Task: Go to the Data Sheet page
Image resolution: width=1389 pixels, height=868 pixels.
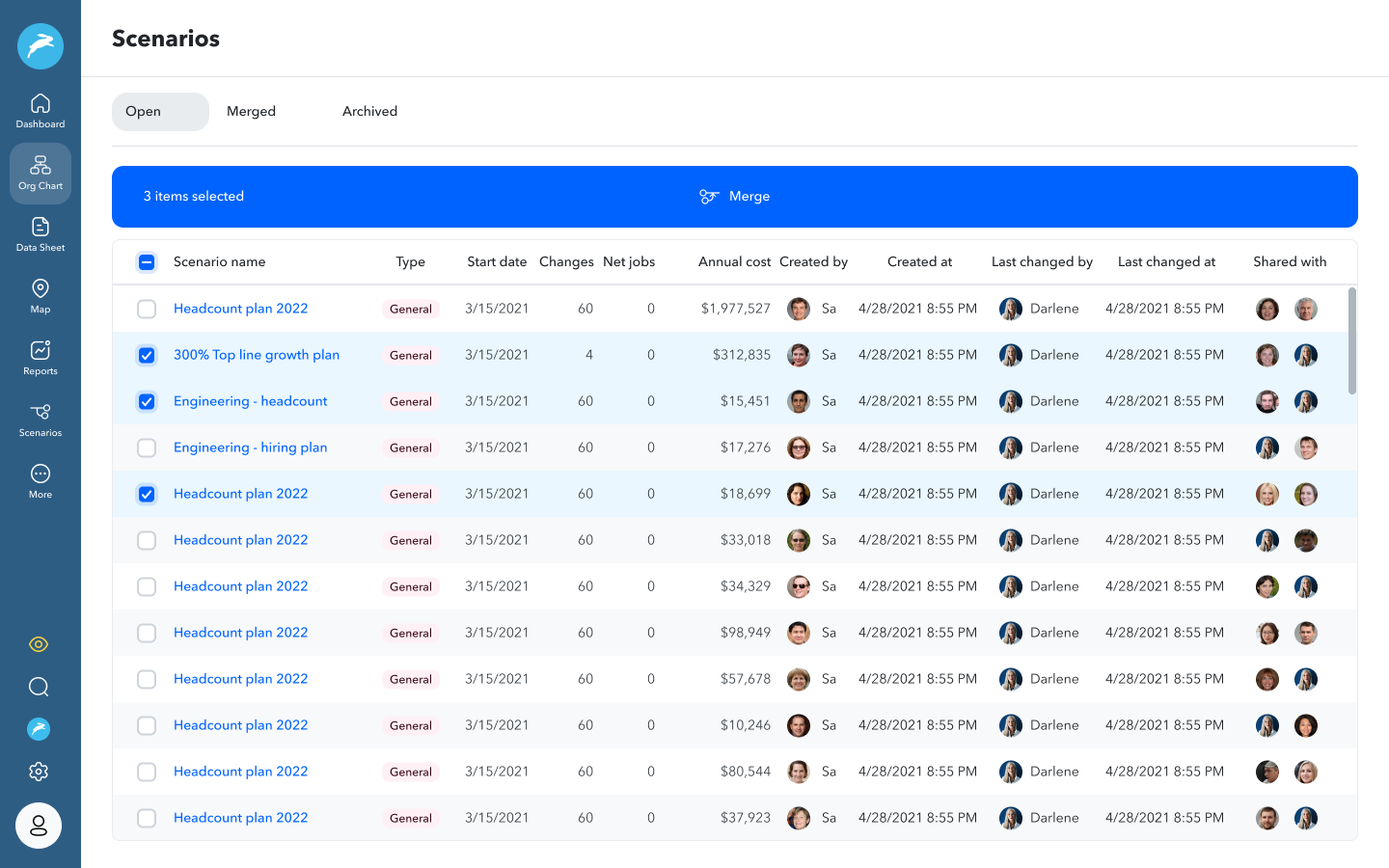Action: point(41,234)
